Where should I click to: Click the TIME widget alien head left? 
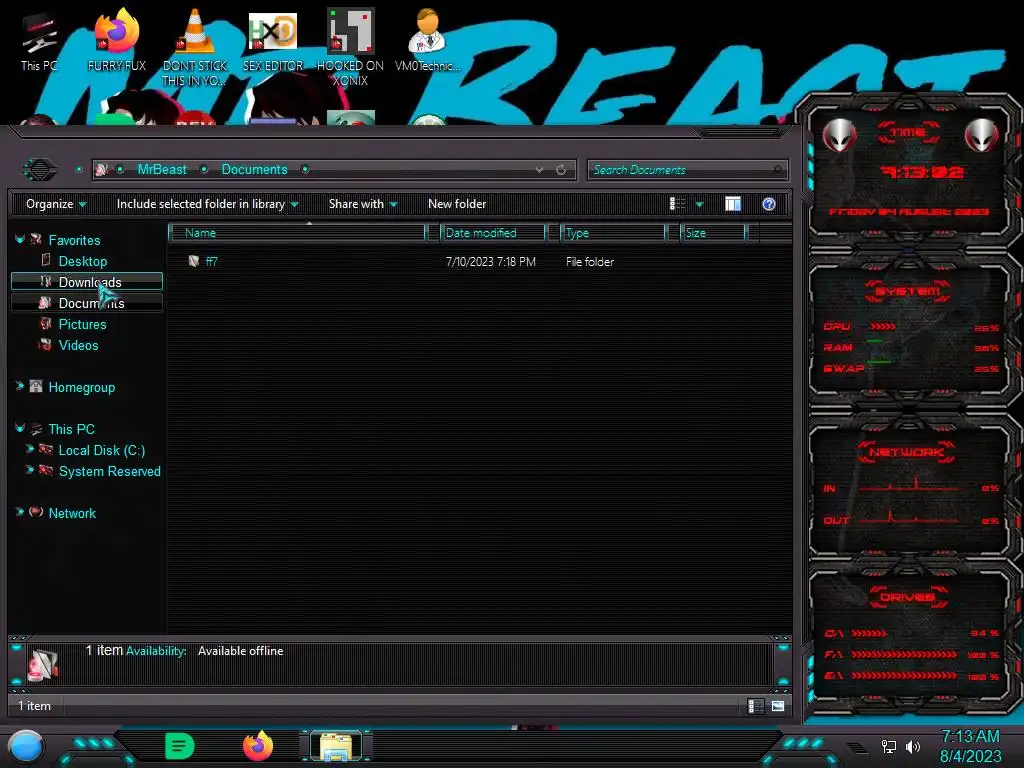pyautogui.click(x=839, y=135)
